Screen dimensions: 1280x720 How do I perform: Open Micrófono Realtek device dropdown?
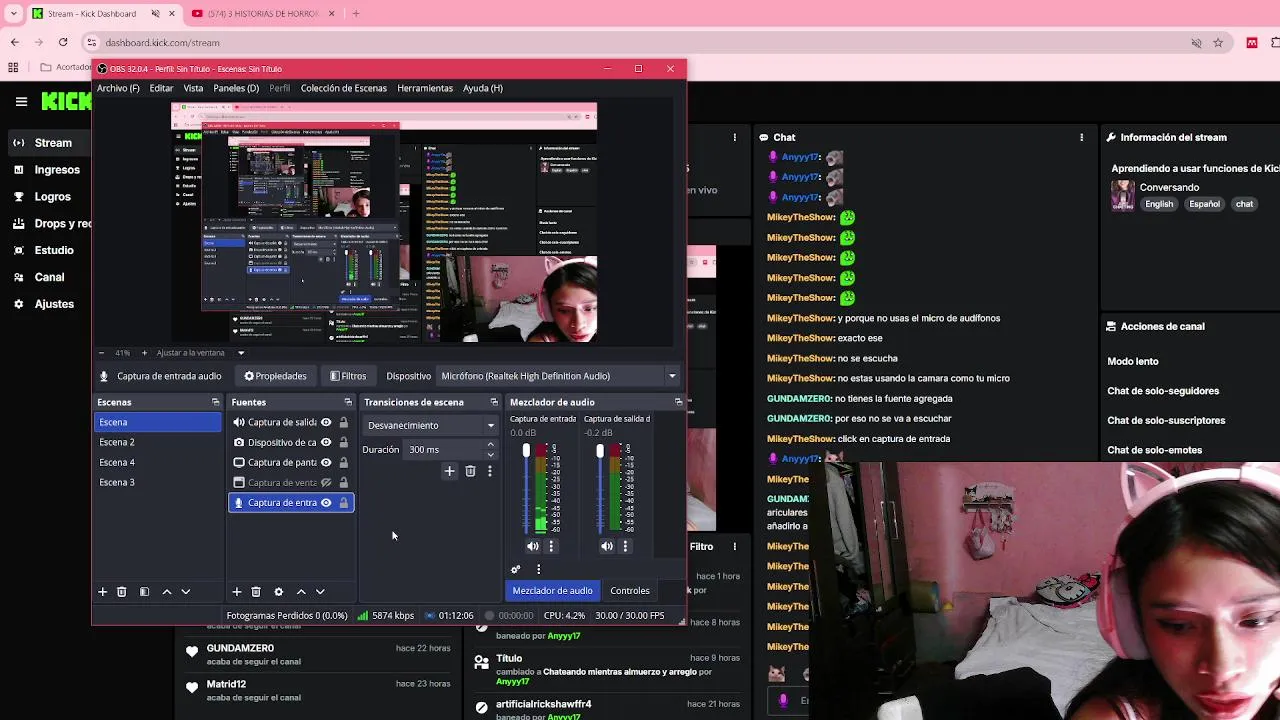point(559,376)
